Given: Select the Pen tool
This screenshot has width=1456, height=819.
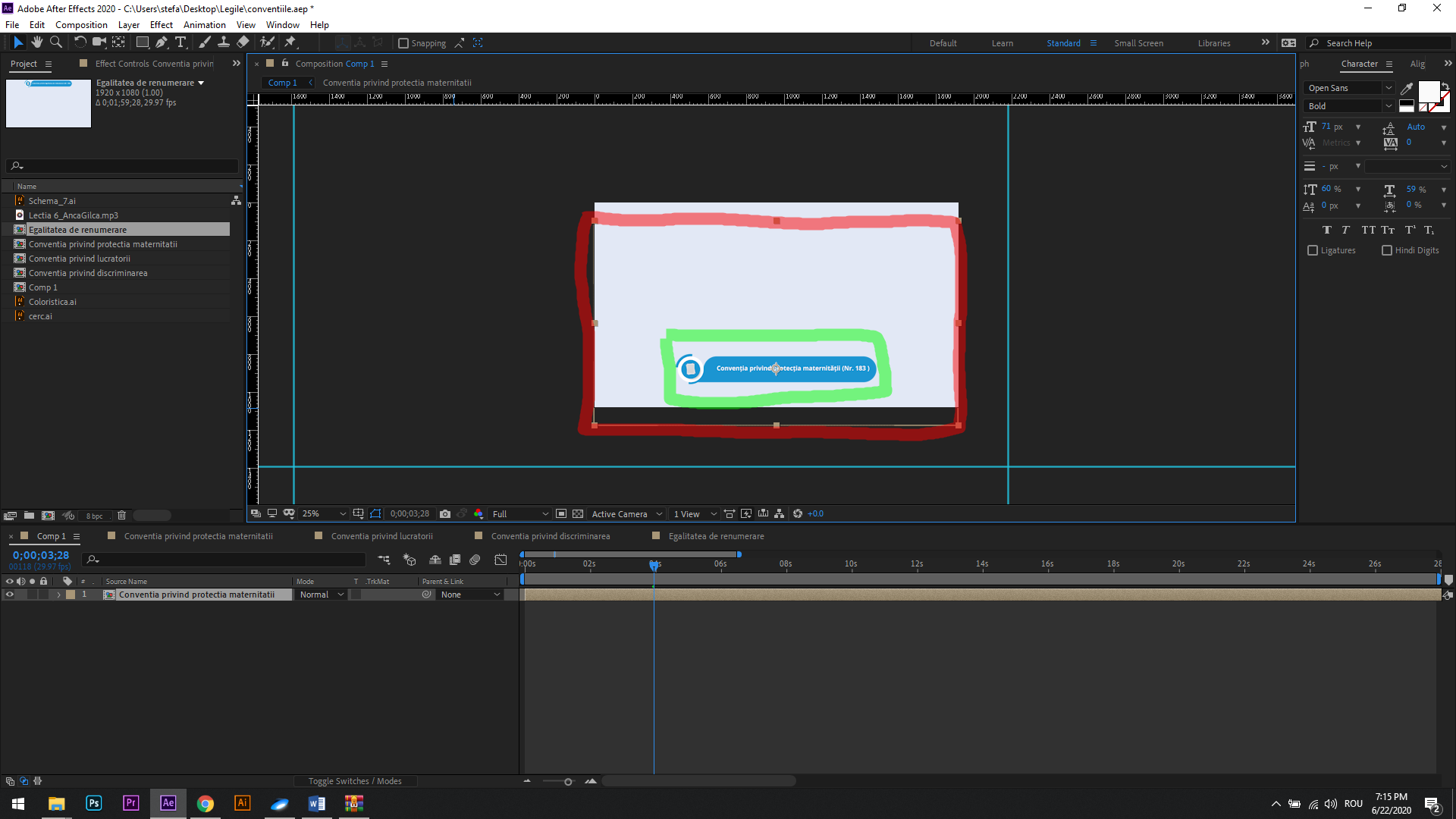Looking at the screenshot, I should click(x=161, y=42).
